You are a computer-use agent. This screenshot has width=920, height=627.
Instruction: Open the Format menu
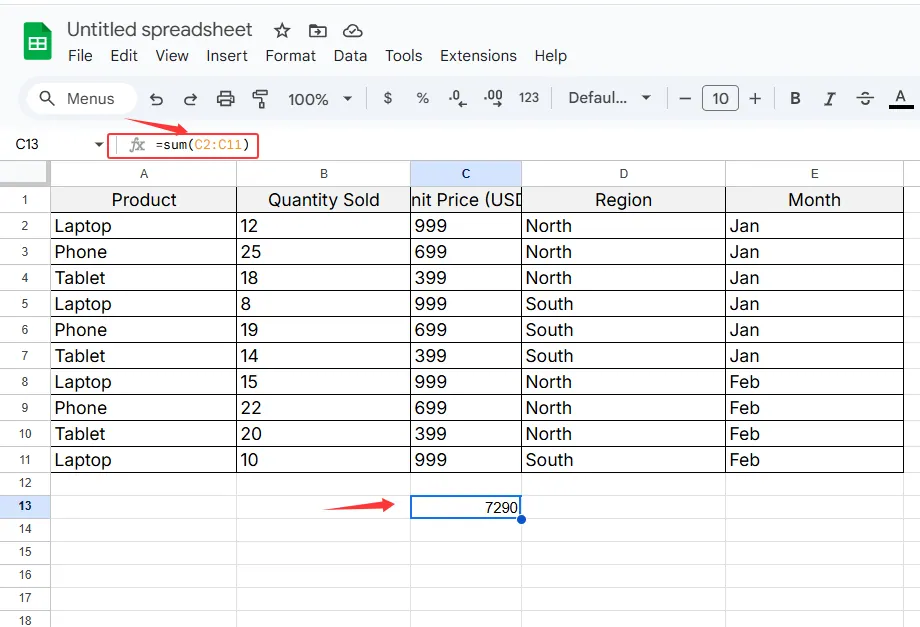(x=290, y=56)
